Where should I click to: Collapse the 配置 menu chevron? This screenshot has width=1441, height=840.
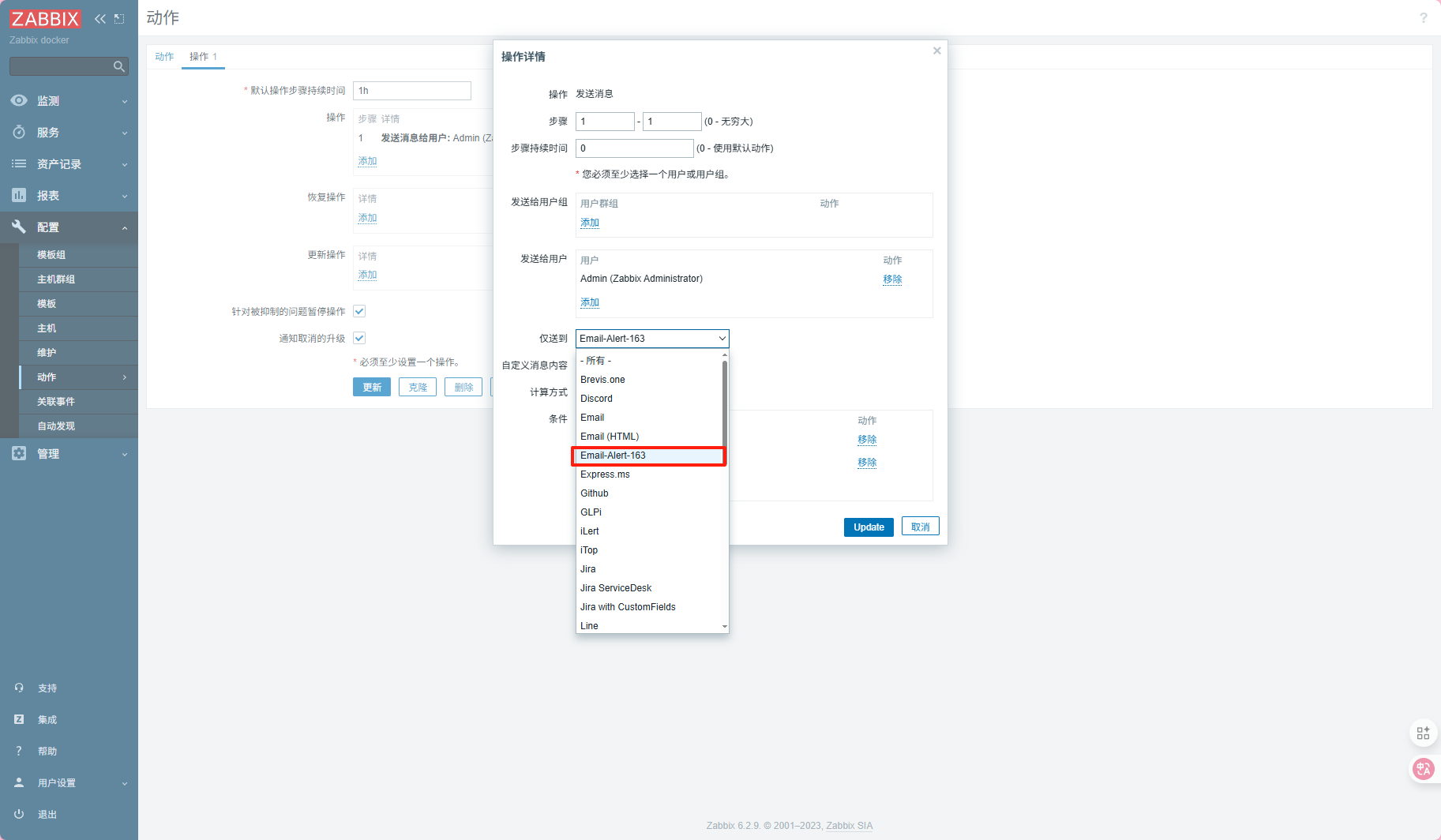125,228
